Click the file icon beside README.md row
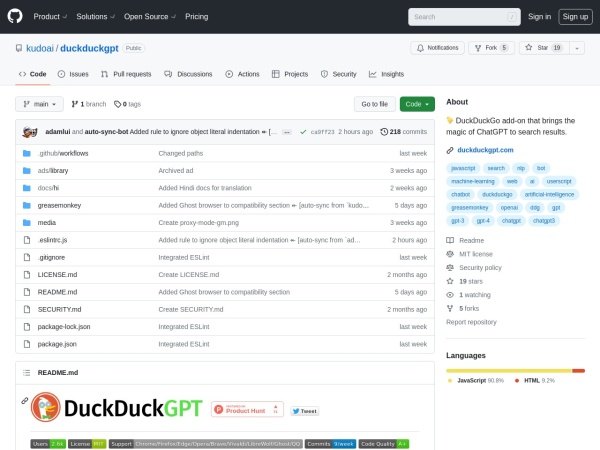 click(x=27, y=292)
